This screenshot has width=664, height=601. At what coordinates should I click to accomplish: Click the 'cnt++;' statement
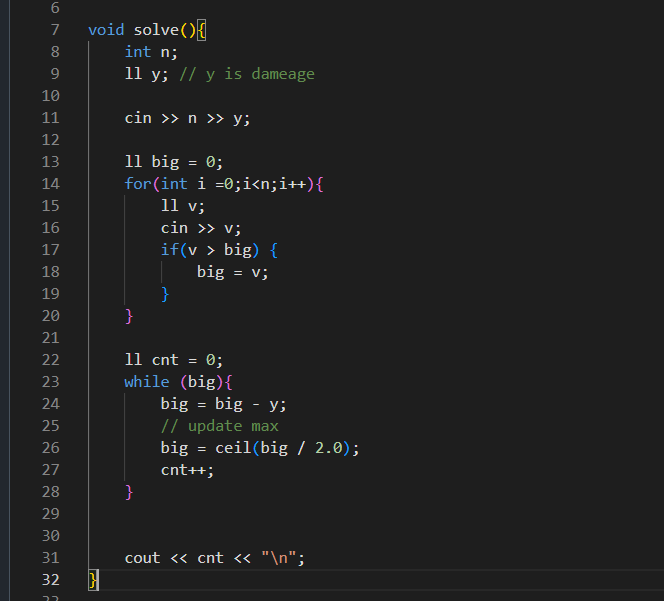[x=187, y=469]
